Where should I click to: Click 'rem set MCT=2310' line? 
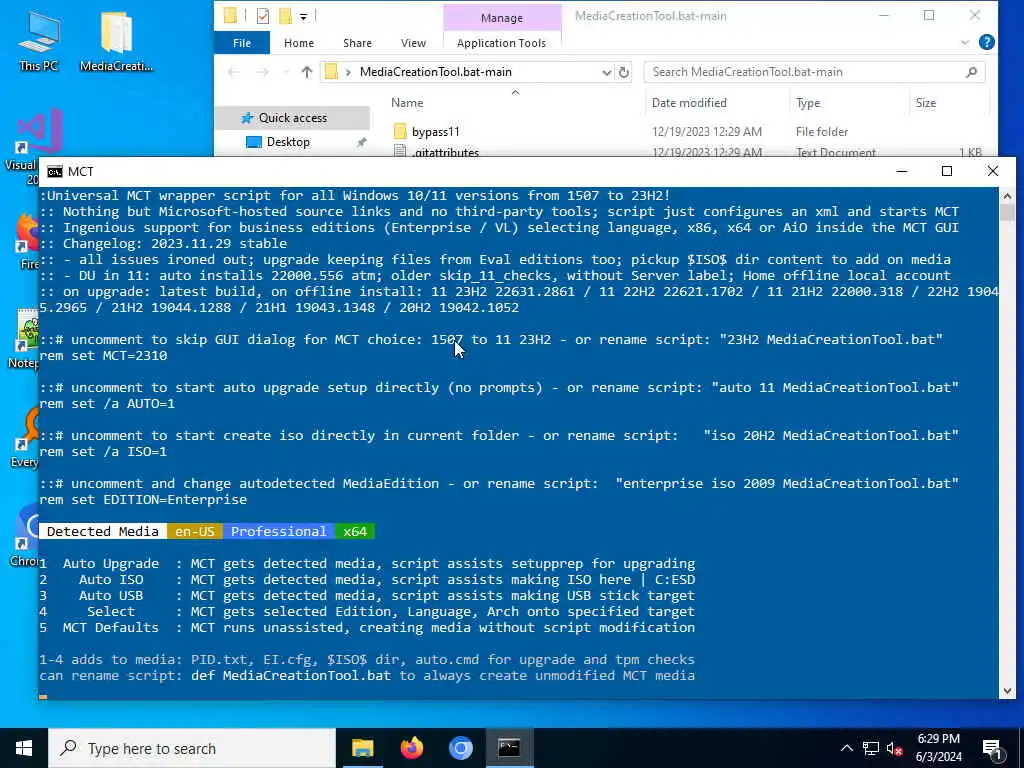[x=103, y=355]
